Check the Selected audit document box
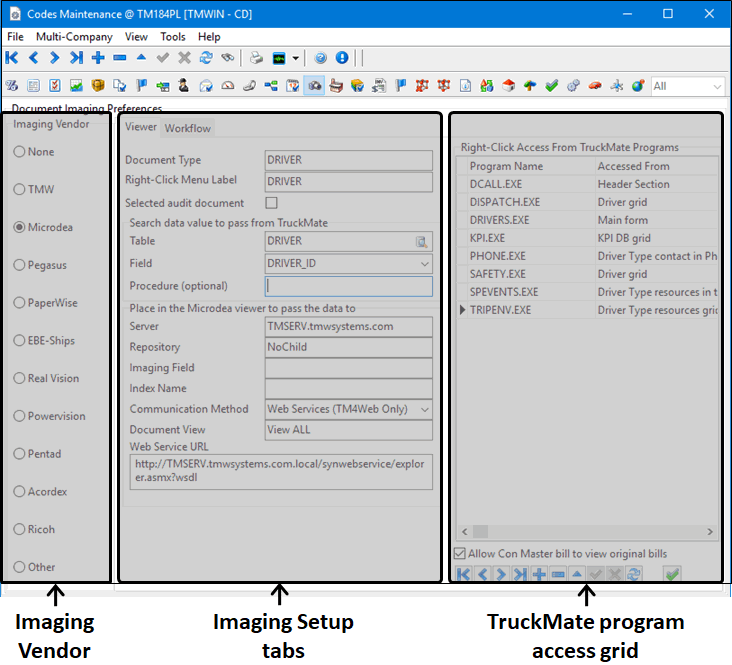Image resolution: width=732 pixels, height=665 pixels. click(272, 203)
